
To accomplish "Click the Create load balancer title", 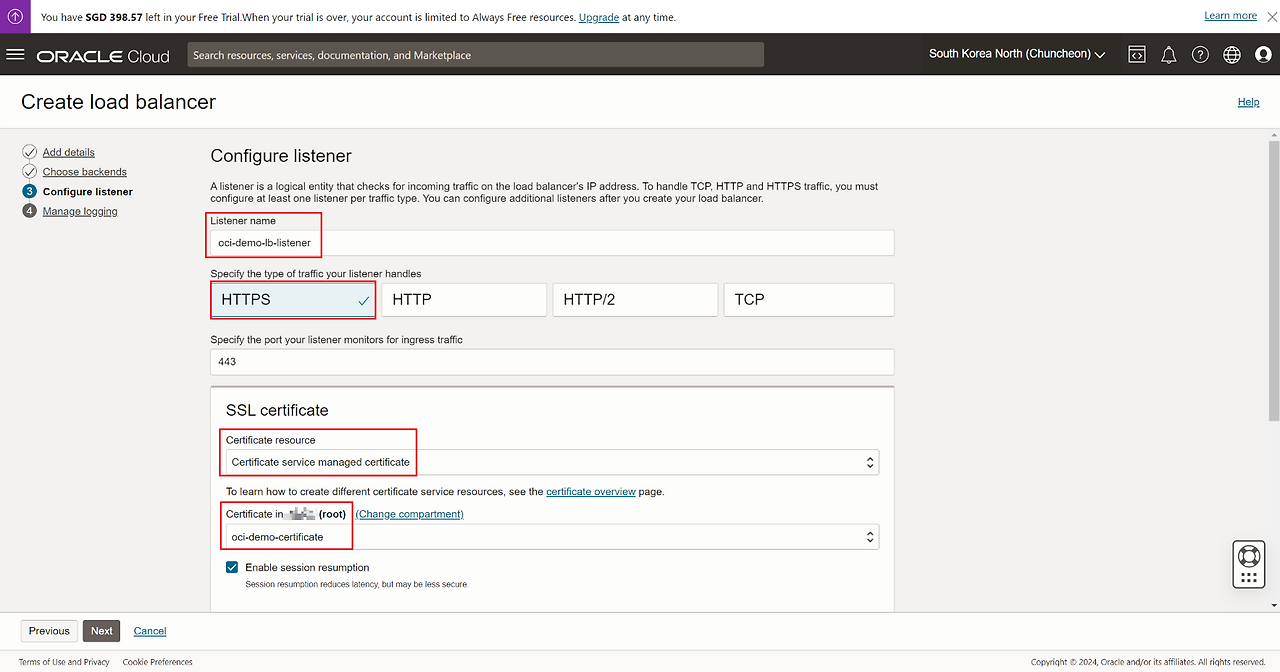I will point(118,102).
